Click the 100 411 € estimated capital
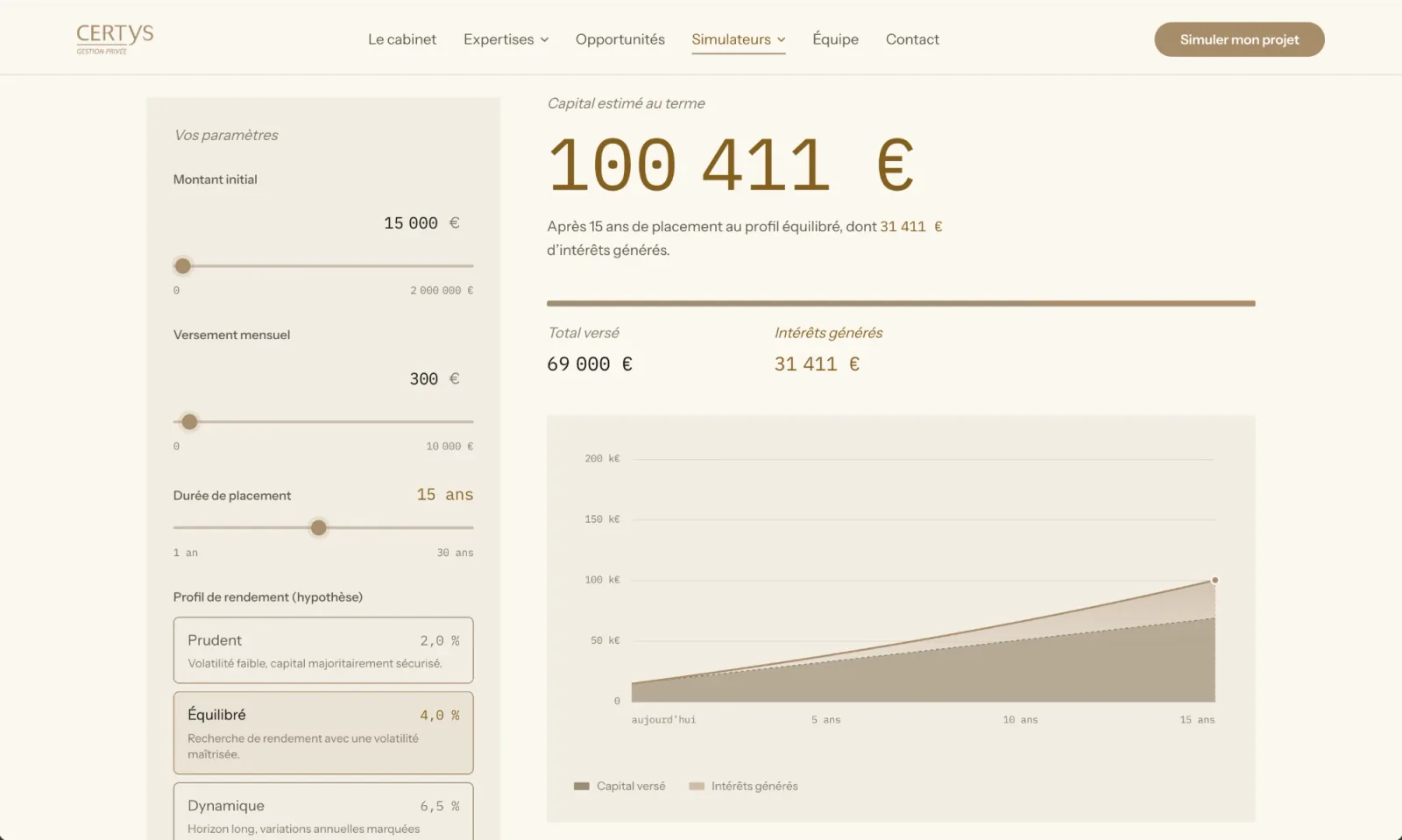The image size is (1402, 840). click(731, 165)
